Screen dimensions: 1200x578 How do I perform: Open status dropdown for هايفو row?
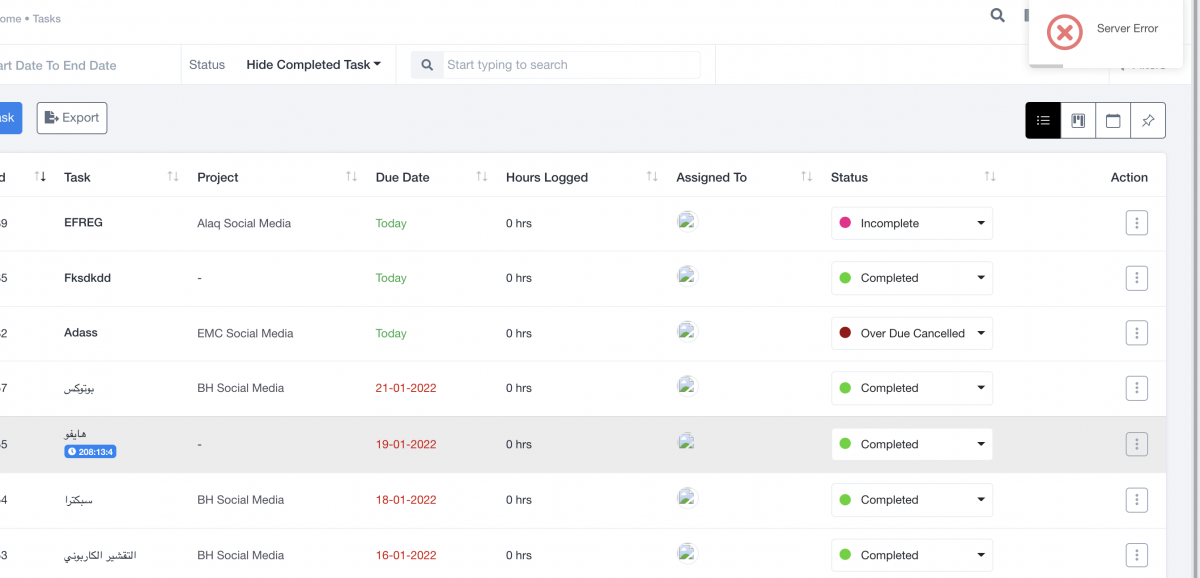[912, 444]
